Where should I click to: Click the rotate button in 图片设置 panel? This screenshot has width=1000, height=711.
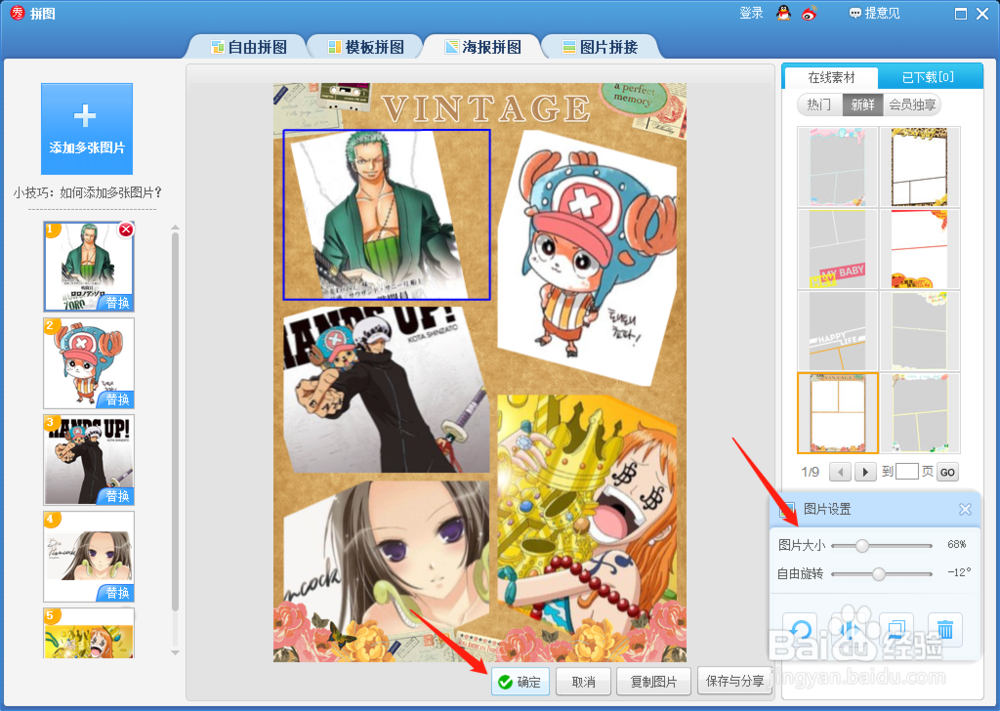800,630
